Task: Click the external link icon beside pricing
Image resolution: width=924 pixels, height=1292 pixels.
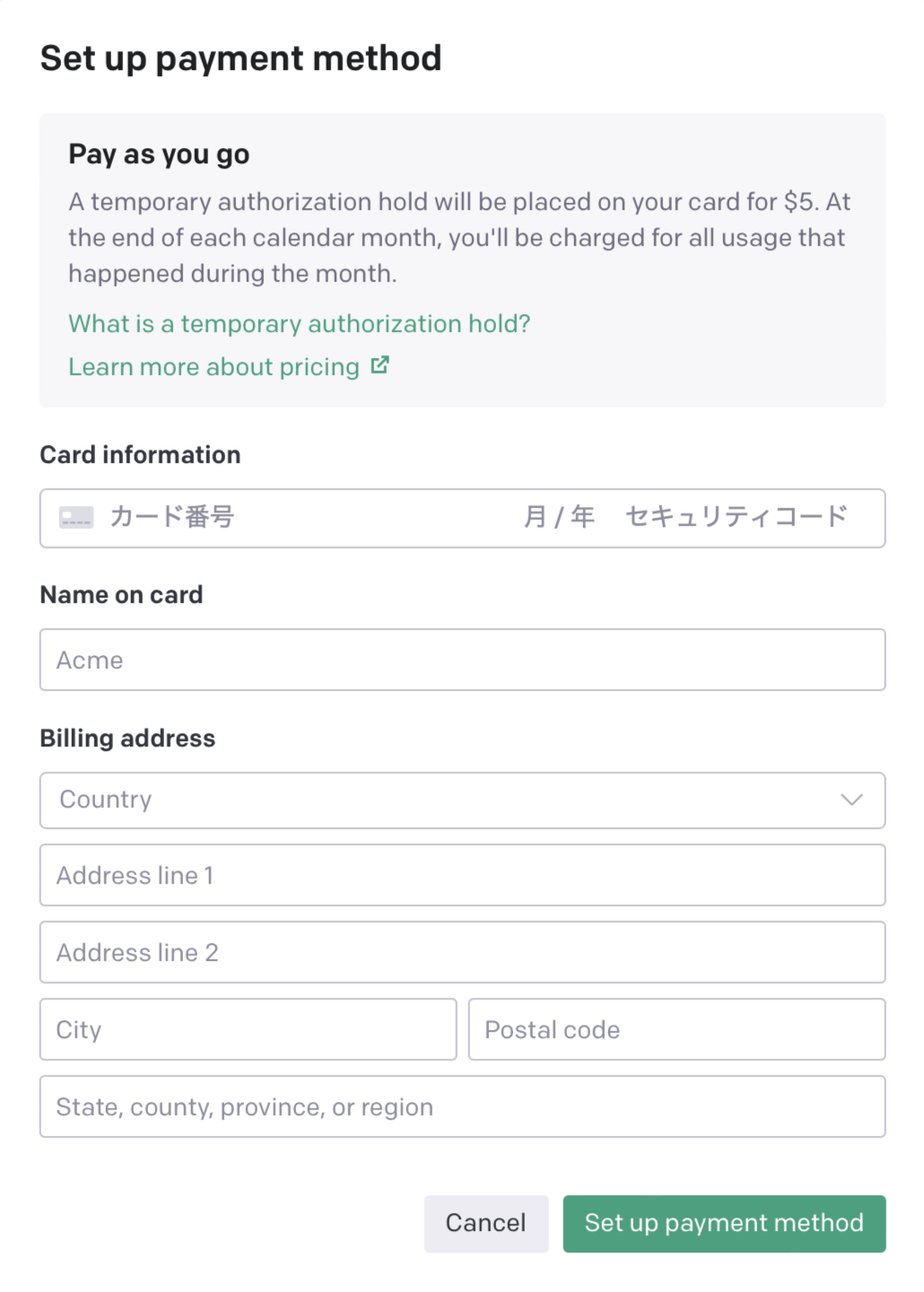Action: pyautogui.click(x=380, y=365)
